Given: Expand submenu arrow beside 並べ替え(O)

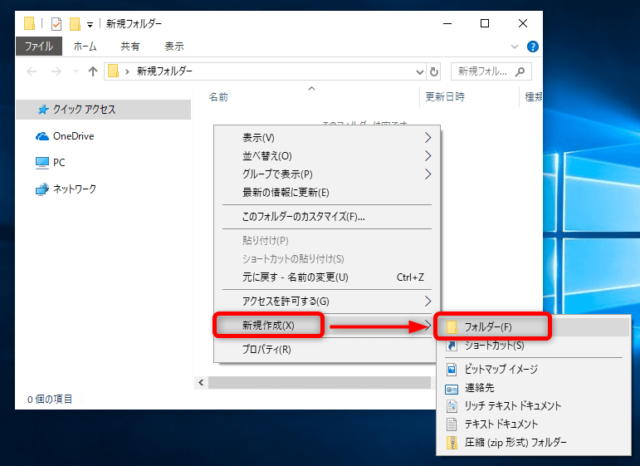Looking at the screenshot, I should point(428,156).
